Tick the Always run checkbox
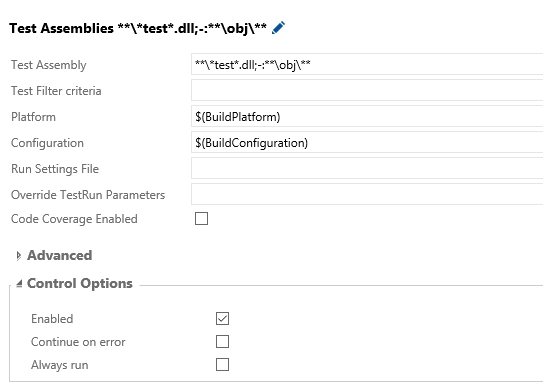543x387 pixels. 222,364
